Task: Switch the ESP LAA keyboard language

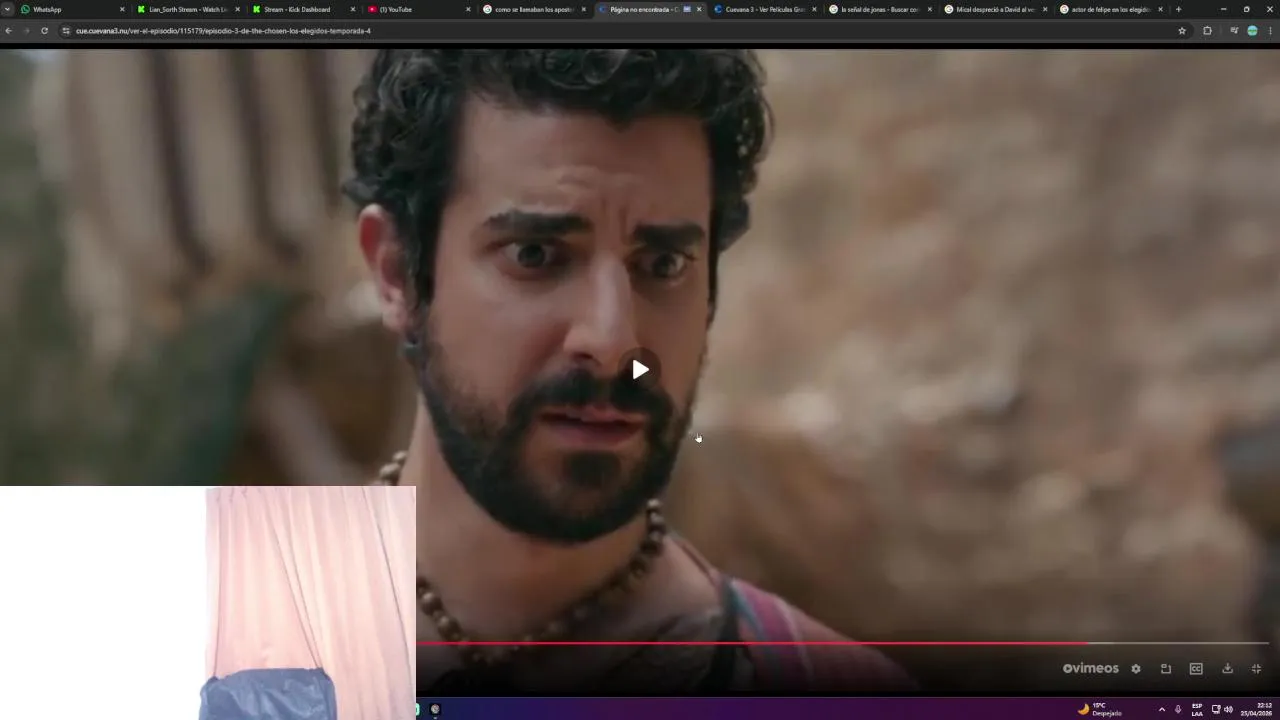Action: click(1197, 709)
